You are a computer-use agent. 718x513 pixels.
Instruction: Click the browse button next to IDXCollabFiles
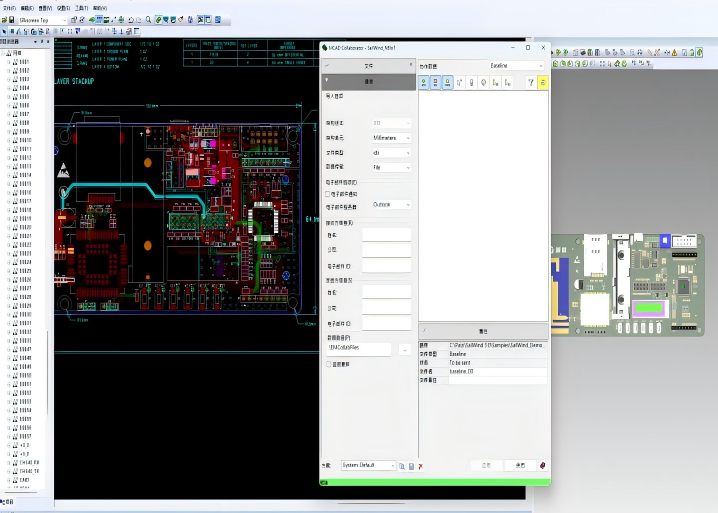403,349
